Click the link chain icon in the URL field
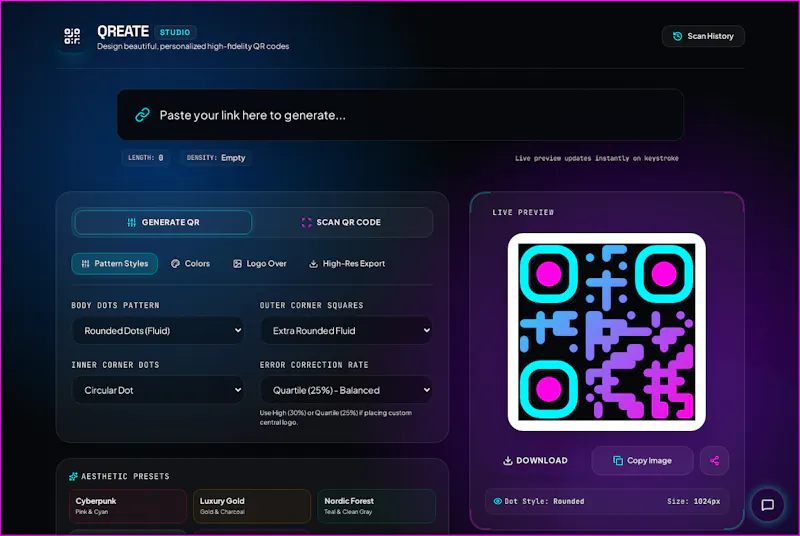The image size is (800, 536). [142, 115]
